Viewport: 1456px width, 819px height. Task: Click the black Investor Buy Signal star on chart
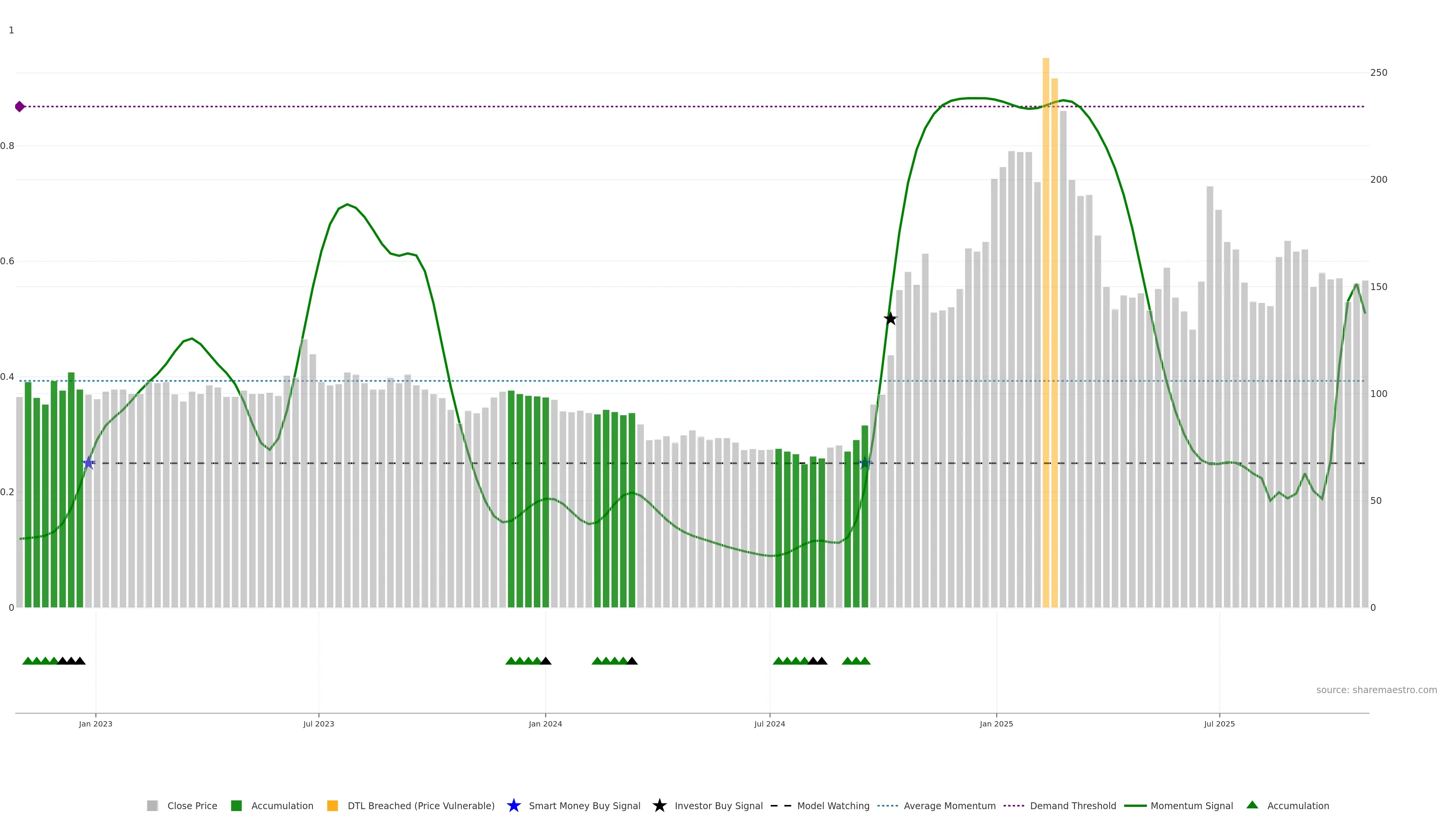890,319
